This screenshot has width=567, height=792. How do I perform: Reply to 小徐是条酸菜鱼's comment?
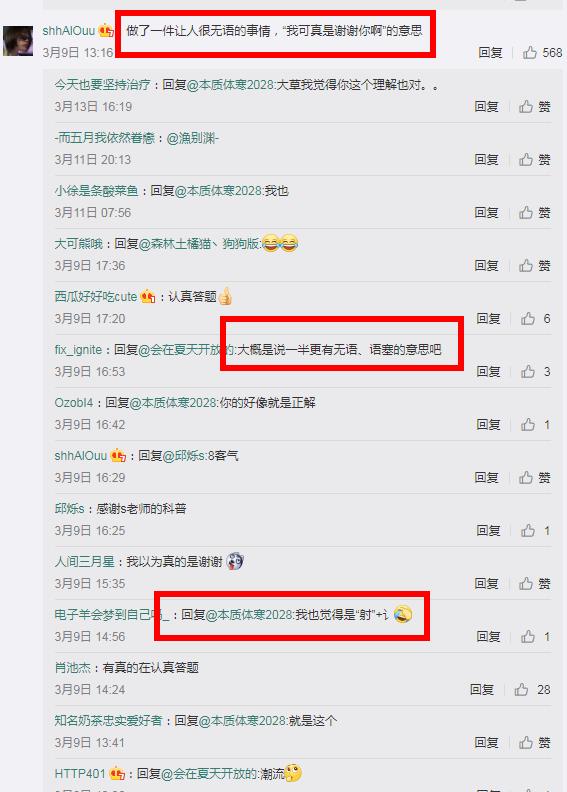click(x=486, y=213)
